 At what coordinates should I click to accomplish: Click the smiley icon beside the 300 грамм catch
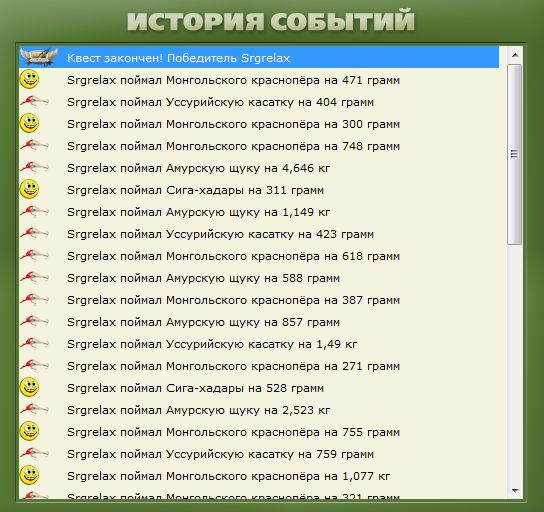(x=29, y=123)
